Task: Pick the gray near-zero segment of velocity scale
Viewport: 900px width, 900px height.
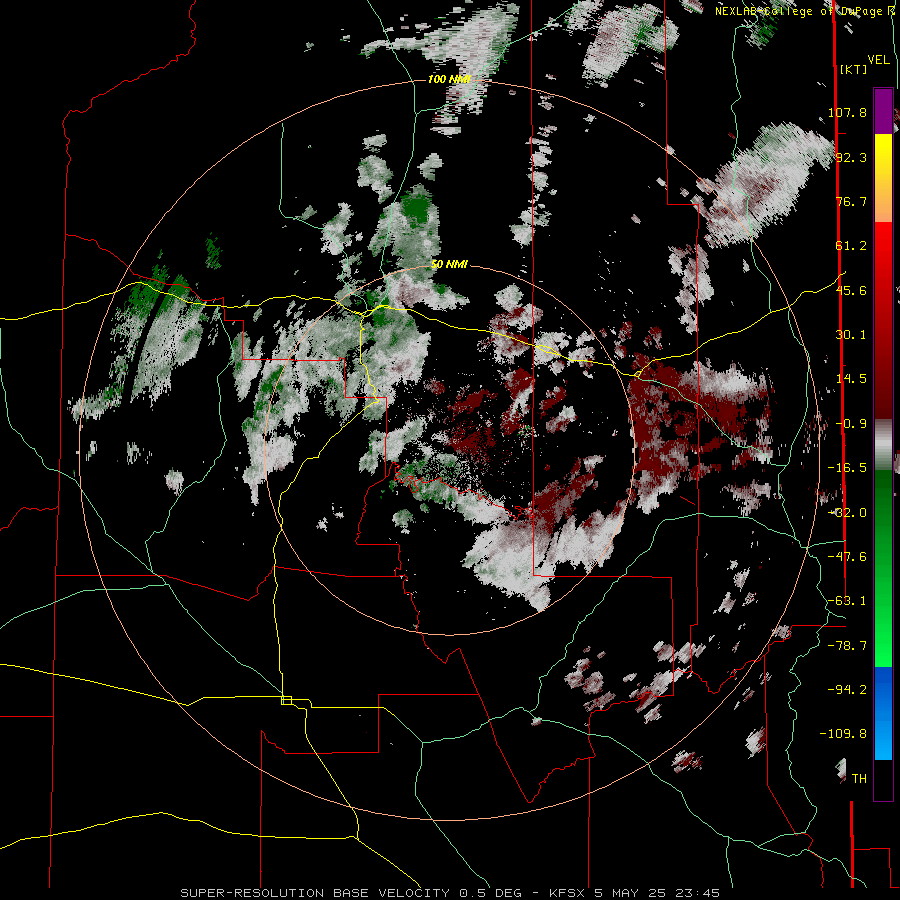Action: click(883, 445)
